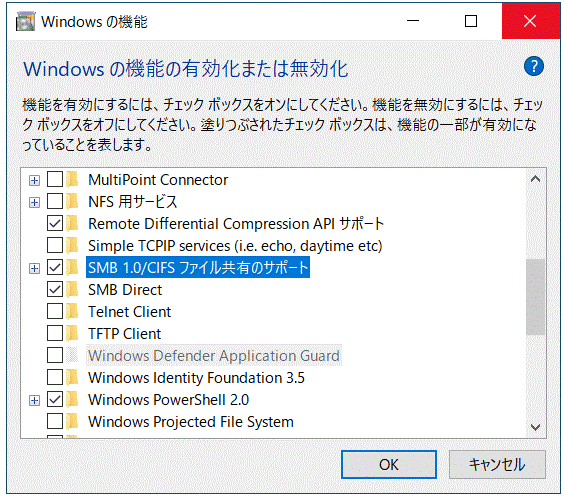Select Remote Differential Compression API サポート text
Screen dimensions: 566x497
(236, 223)
